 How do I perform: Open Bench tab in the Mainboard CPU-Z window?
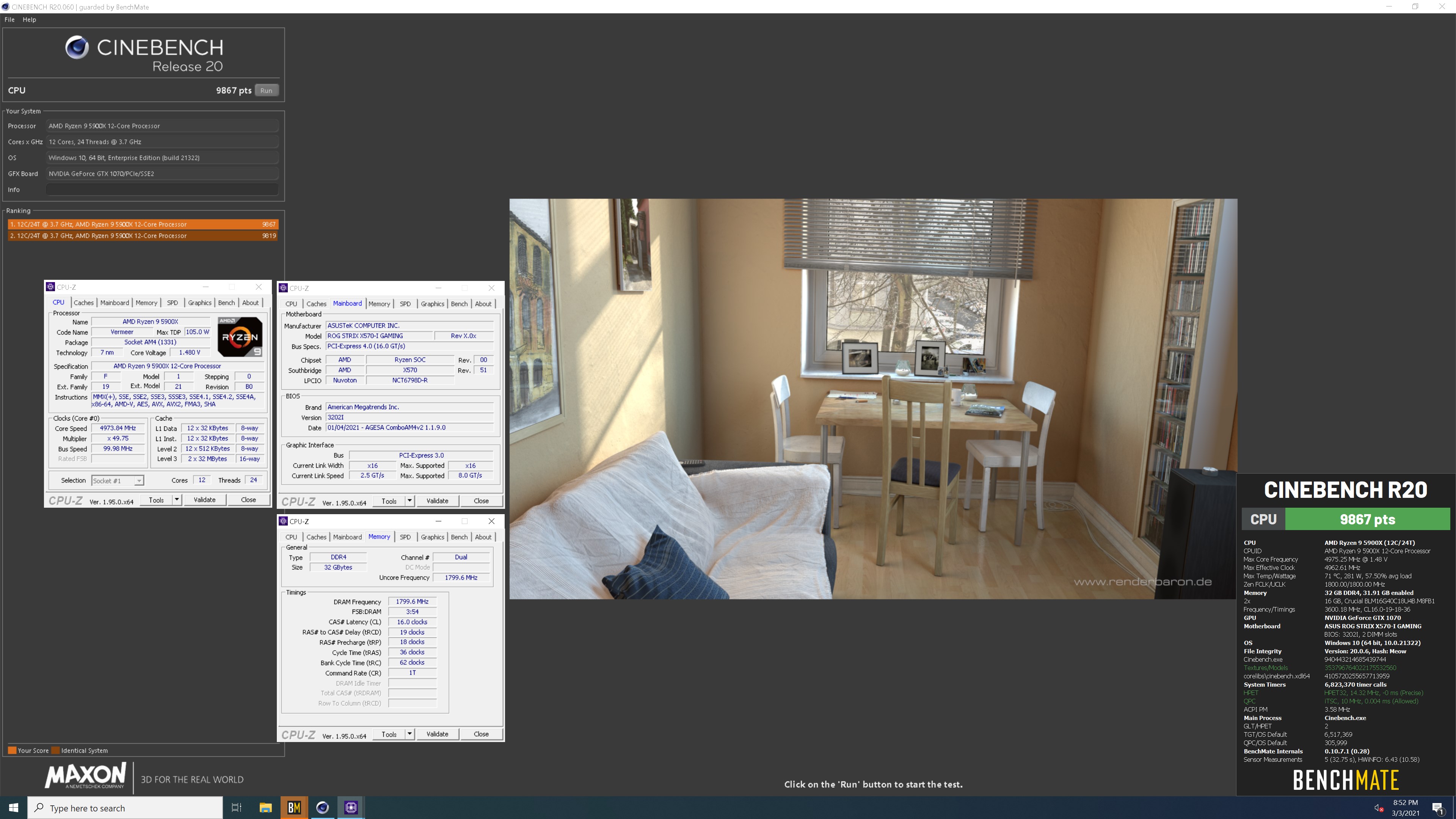pos(460,303)
